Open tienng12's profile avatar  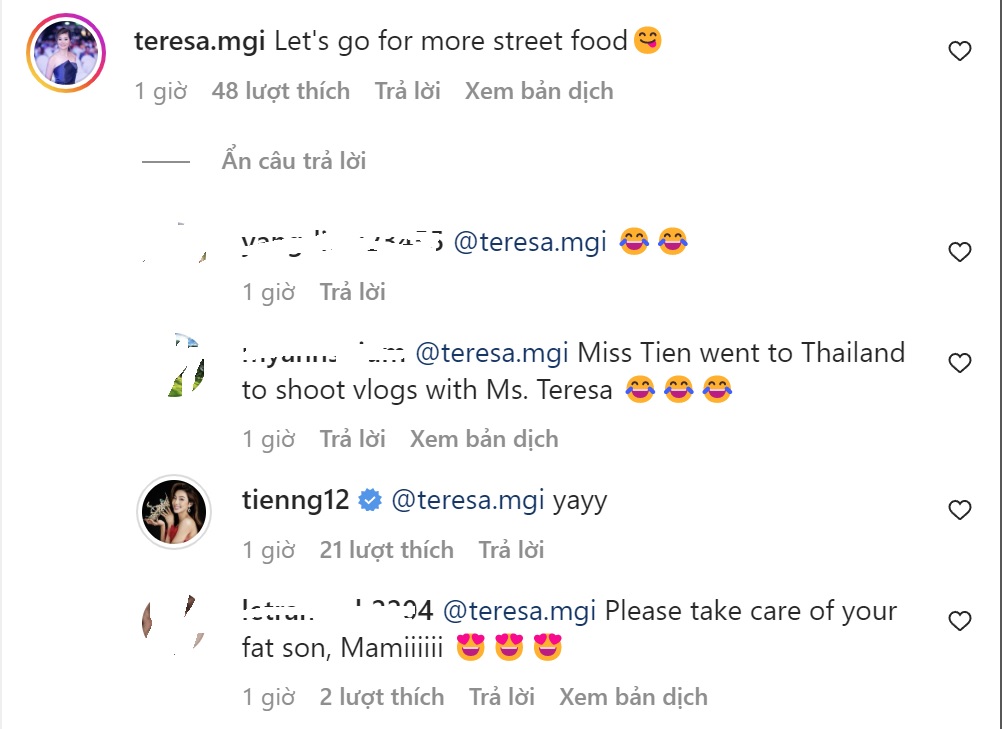pos(173,512)
